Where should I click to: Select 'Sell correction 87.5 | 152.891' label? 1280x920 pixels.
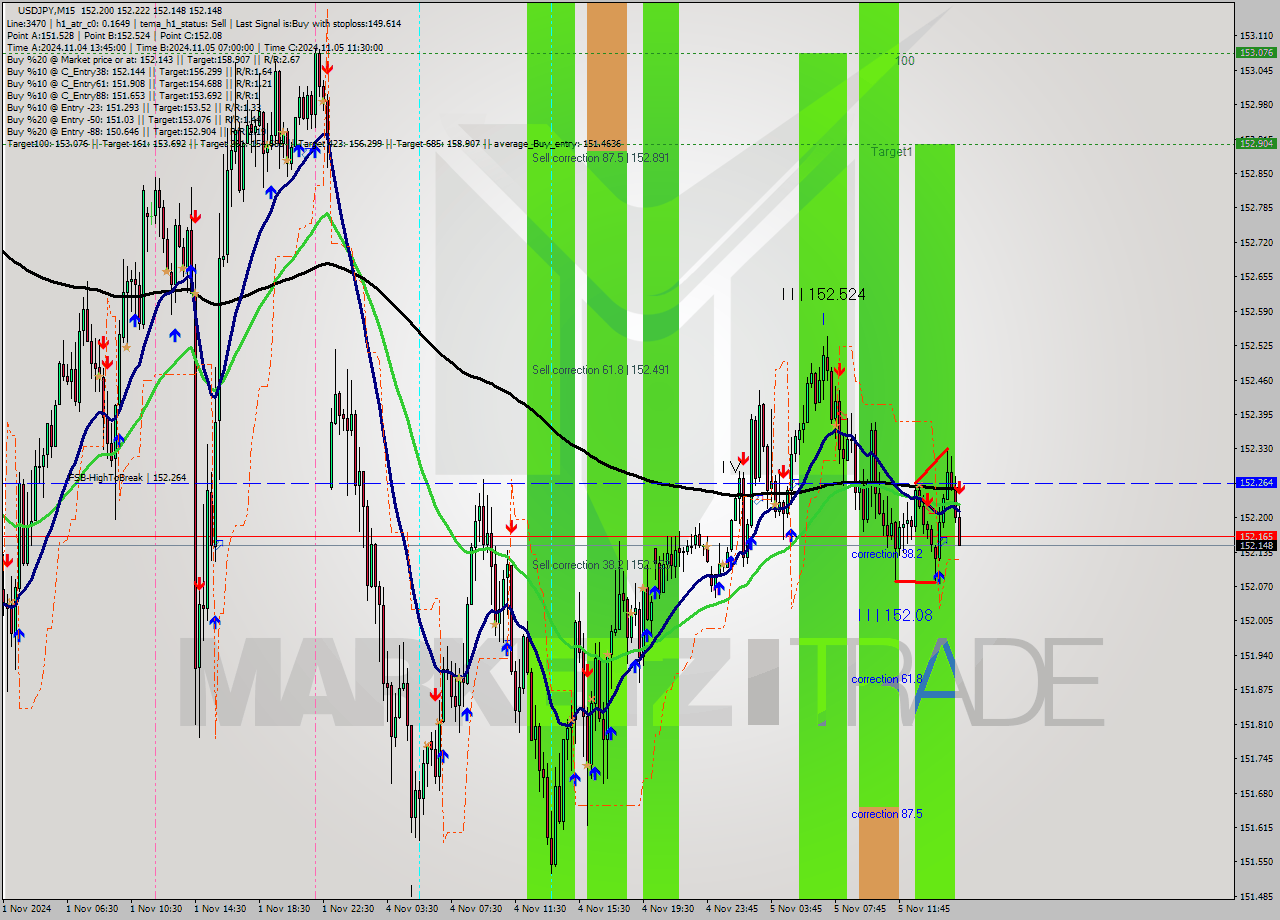point(601,158)
